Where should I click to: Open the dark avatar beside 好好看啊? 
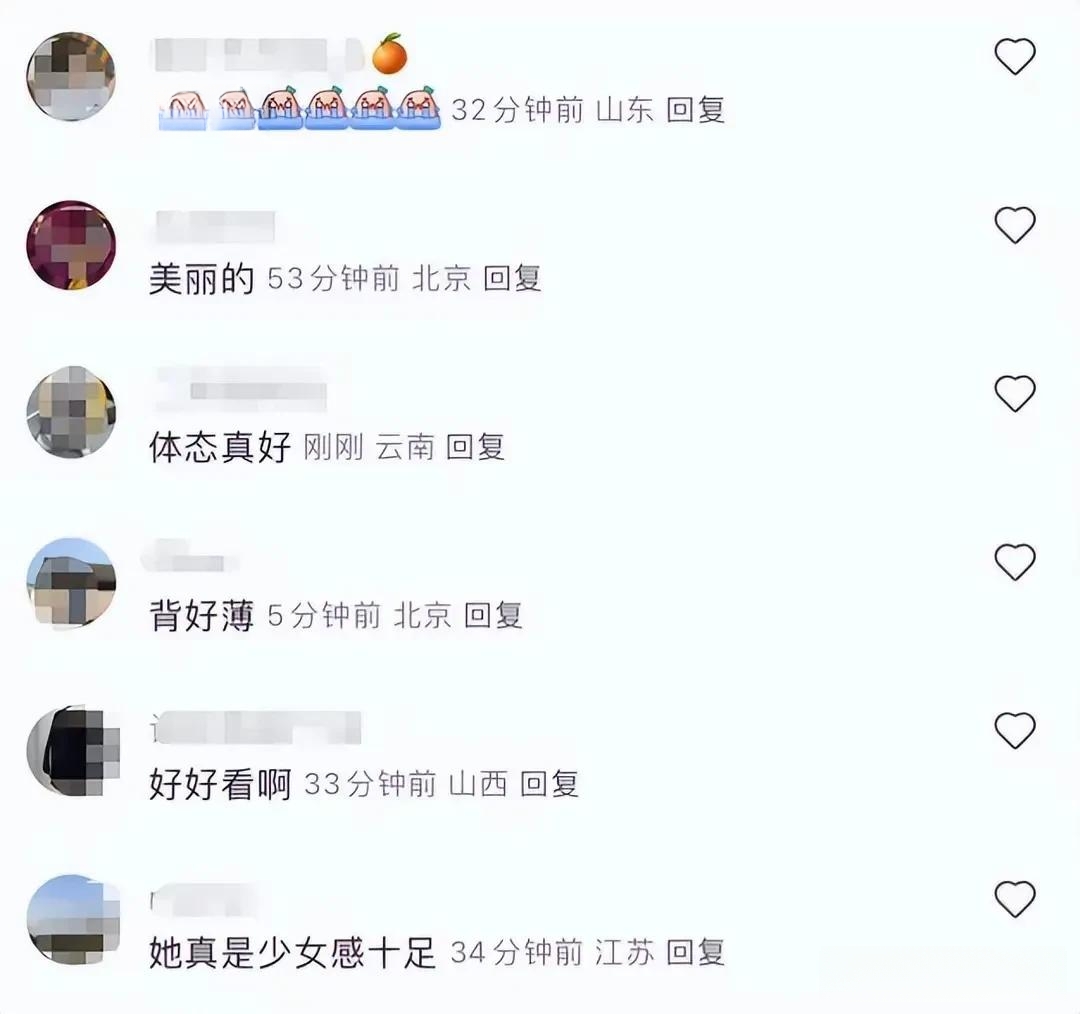(x=72, y=750)
